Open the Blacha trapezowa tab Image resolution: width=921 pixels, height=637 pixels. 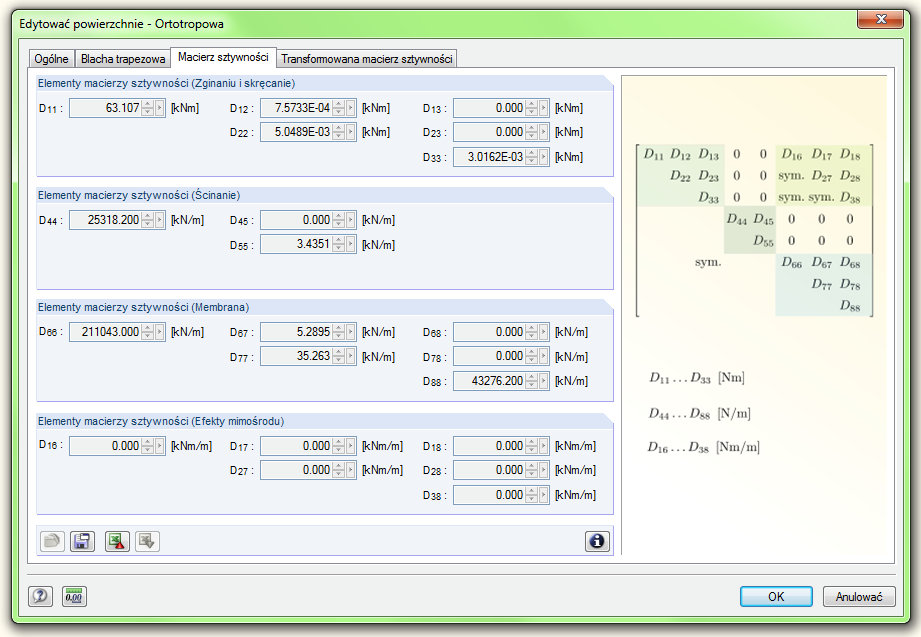coord(123,59)
